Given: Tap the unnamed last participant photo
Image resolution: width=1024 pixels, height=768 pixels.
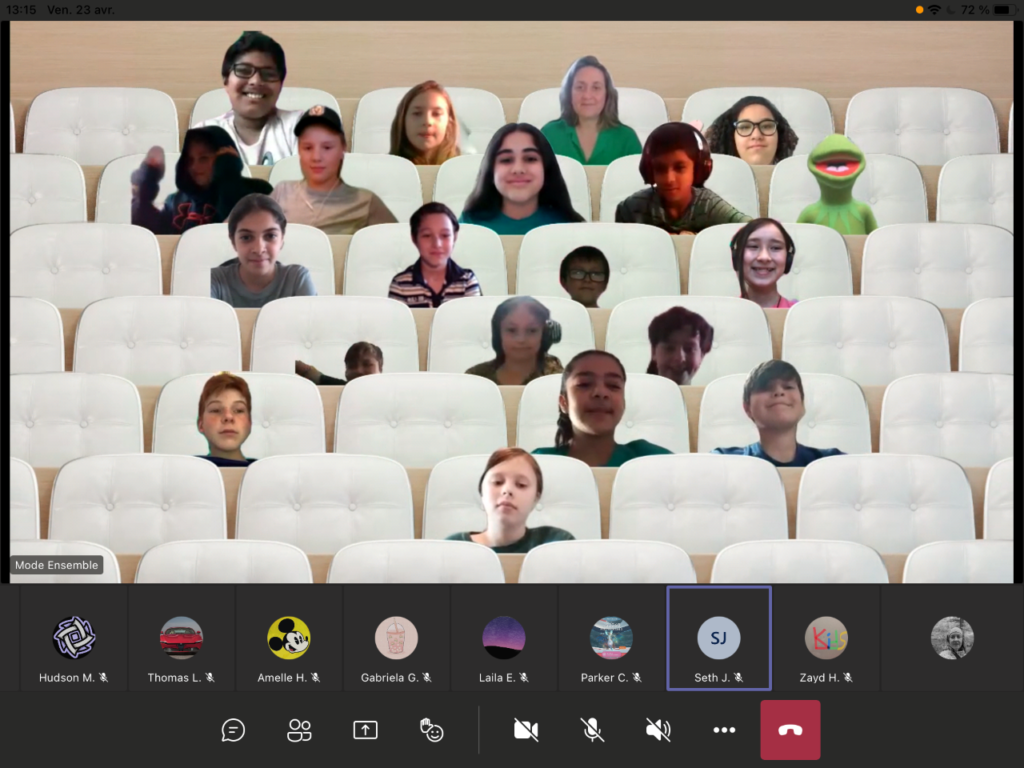Looking at the screenshot, I should 952,638.
